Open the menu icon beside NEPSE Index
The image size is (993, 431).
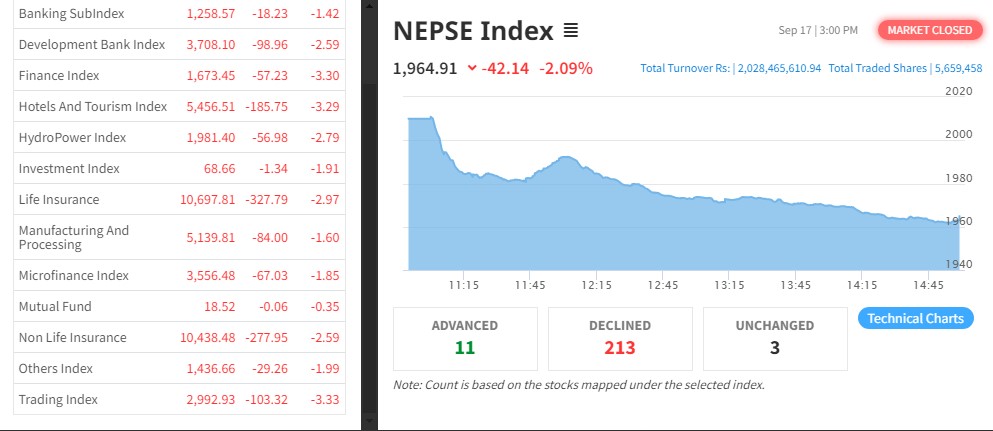(x=571, y=31)
